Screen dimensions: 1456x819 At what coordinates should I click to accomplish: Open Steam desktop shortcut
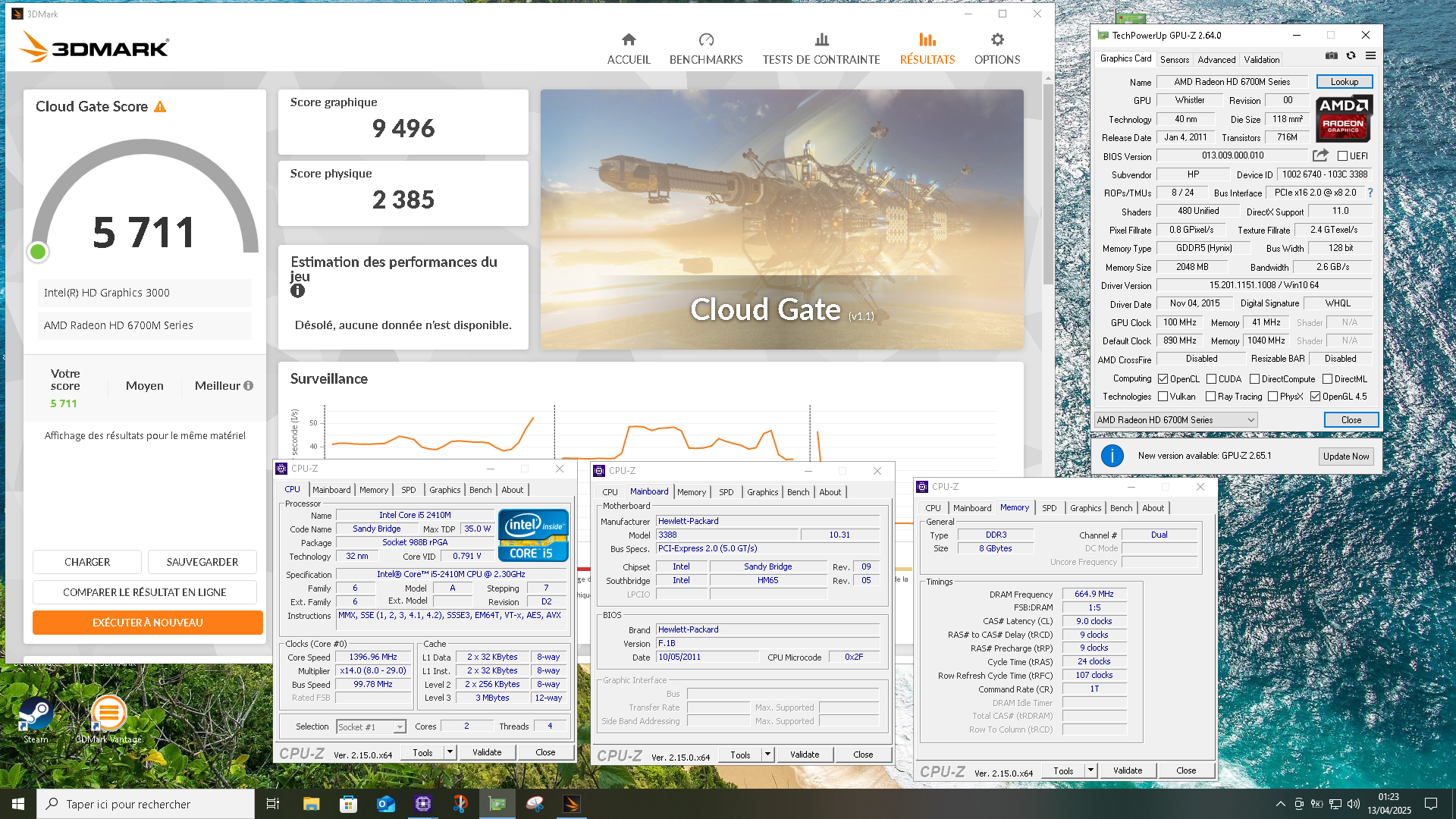coord(35,720)
